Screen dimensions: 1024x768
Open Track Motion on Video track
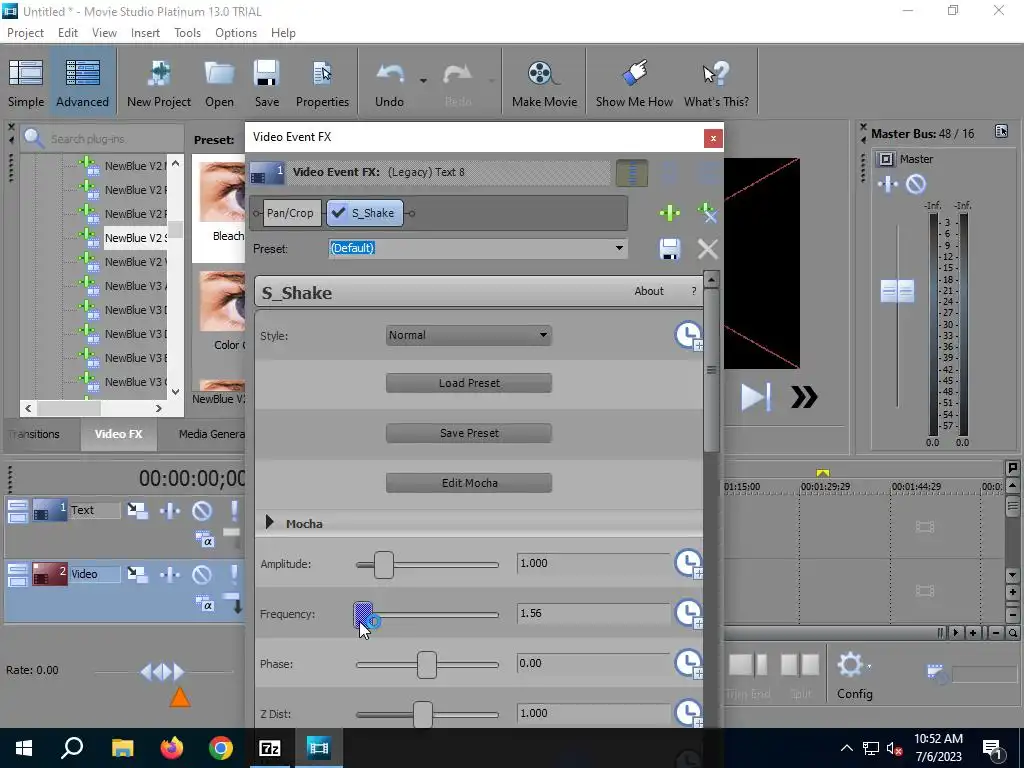138,575
